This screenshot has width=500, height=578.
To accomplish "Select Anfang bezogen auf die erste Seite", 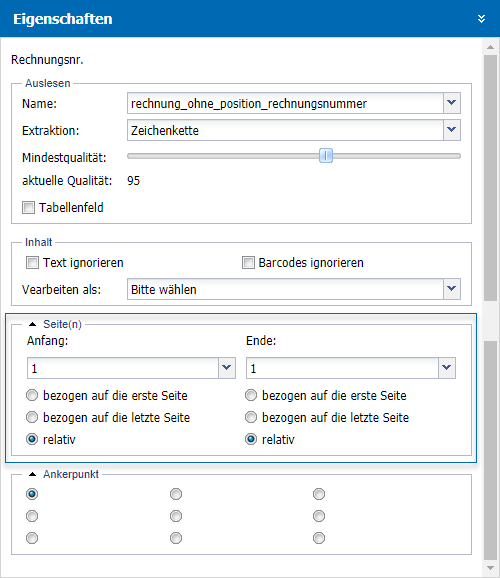I will click(x=32, y=395).
